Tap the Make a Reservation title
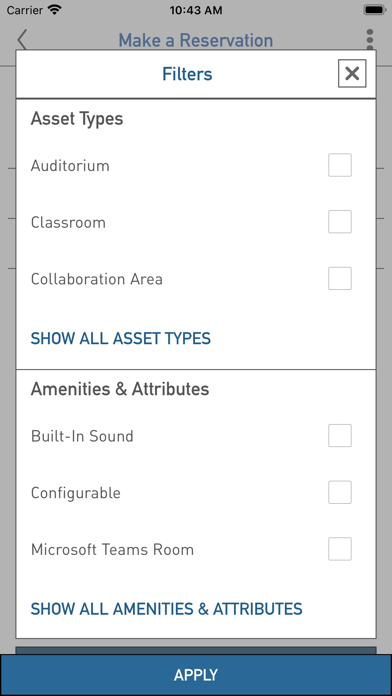392x696 pixels. coord(196,40)
